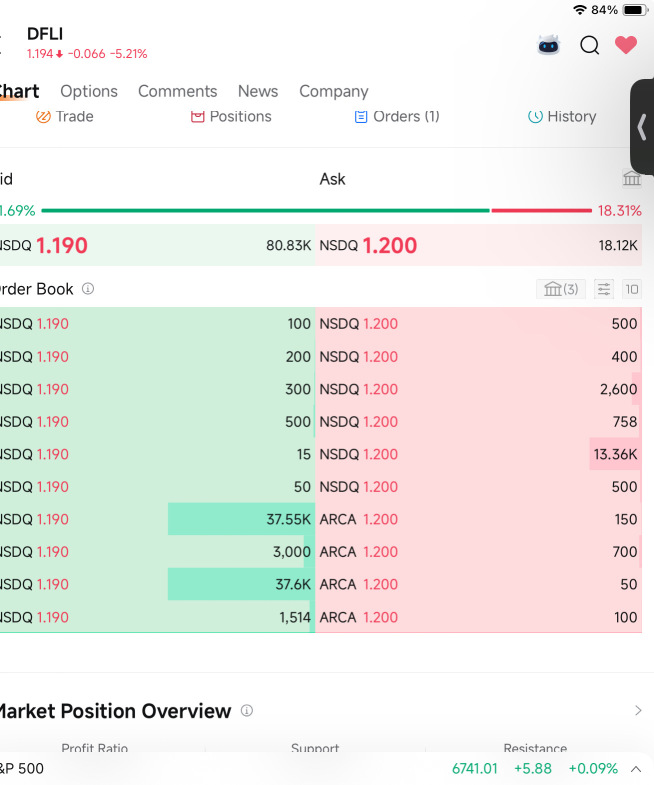The image size is (654, 785).
Task: Go to the Company tab
Action: tap(333, 91)
